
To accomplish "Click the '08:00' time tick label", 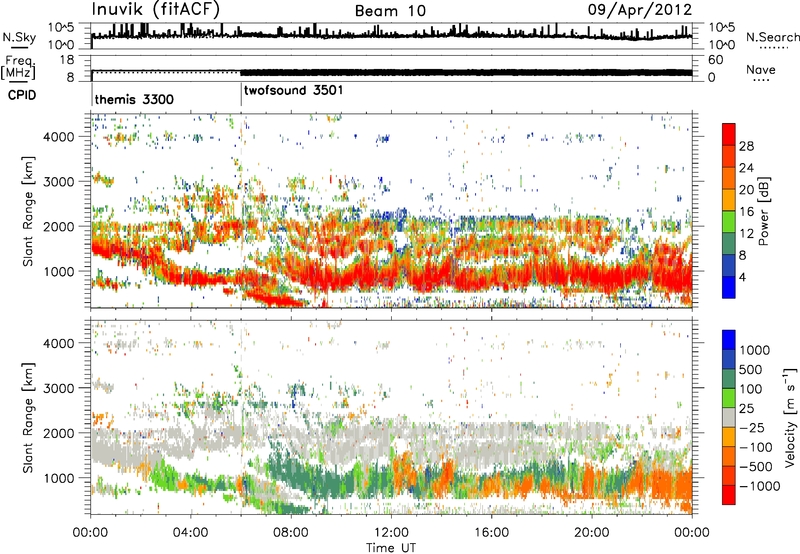I will pyautogui.click(x=291, y=533).
